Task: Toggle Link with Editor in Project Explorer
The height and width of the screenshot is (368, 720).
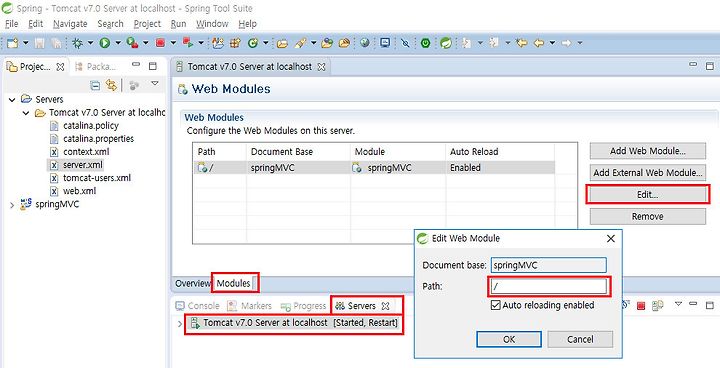Action: 111,85
